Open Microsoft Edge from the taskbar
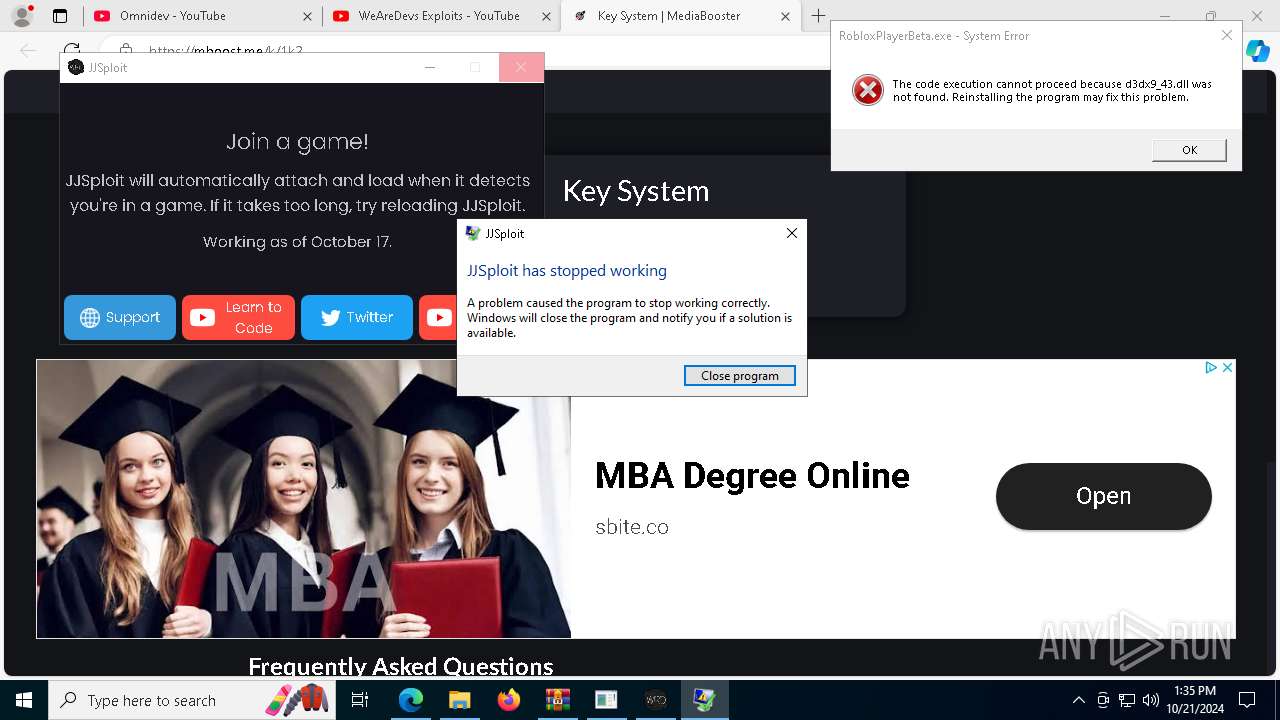The height and width of the screenshot is (720, 1280). [411, 700]
